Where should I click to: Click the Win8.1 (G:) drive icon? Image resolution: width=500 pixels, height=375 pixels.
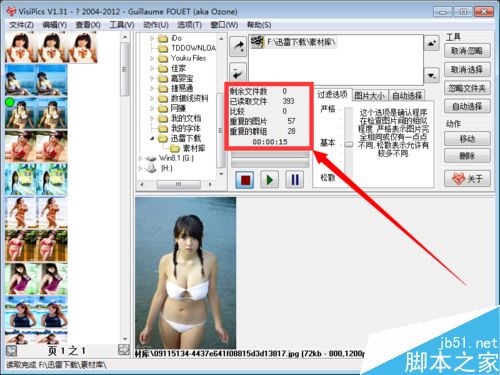click(x=151, y=158)
